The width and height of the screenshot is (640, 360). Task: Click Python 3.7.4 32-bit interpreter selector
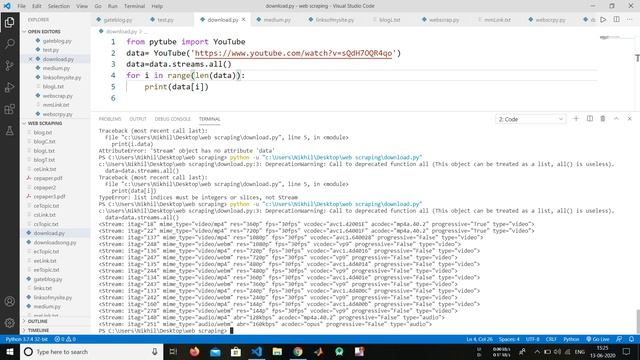click(x=27, y=339)
